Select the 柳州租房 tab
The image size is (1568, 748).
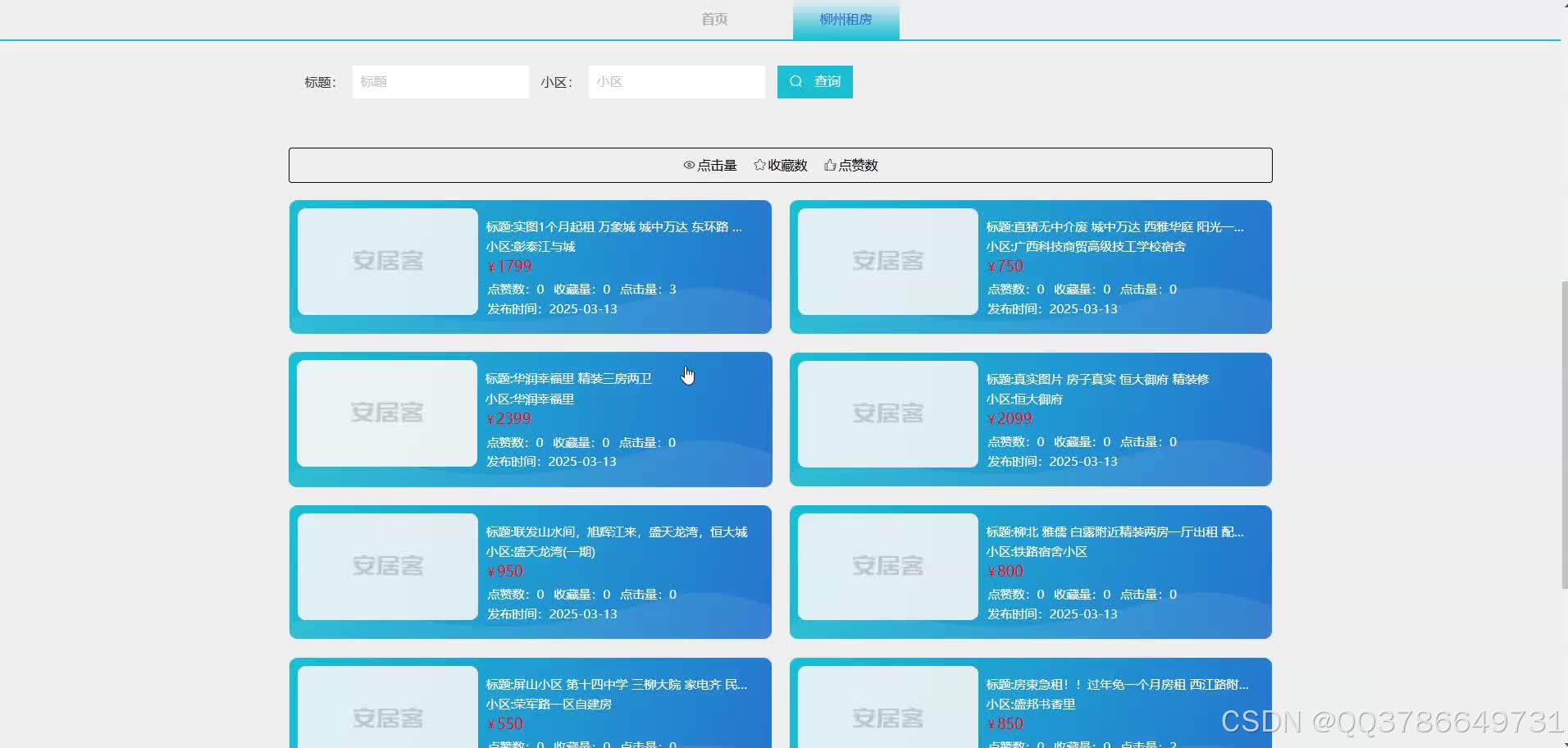point(846,19)
